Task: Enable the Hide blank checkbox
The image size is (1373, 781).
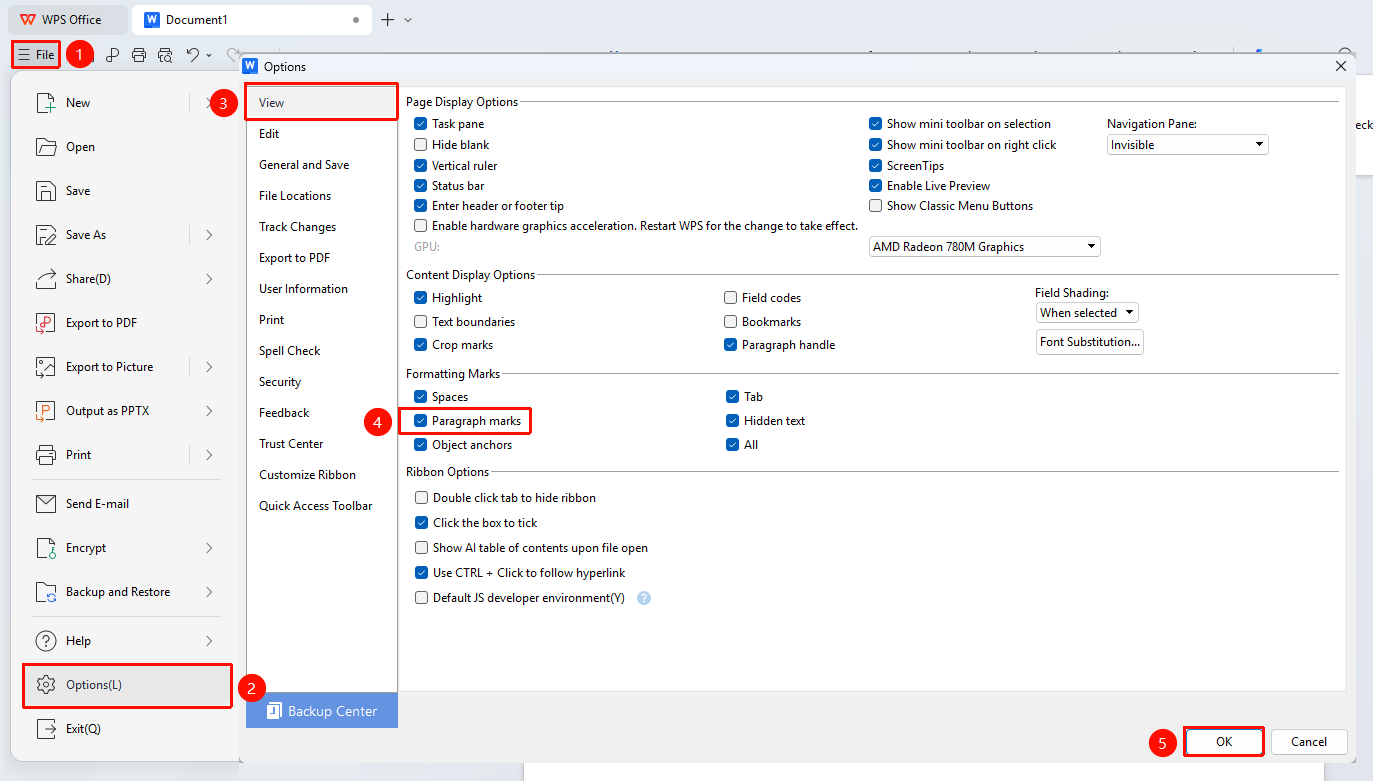Action: point(421,145)
